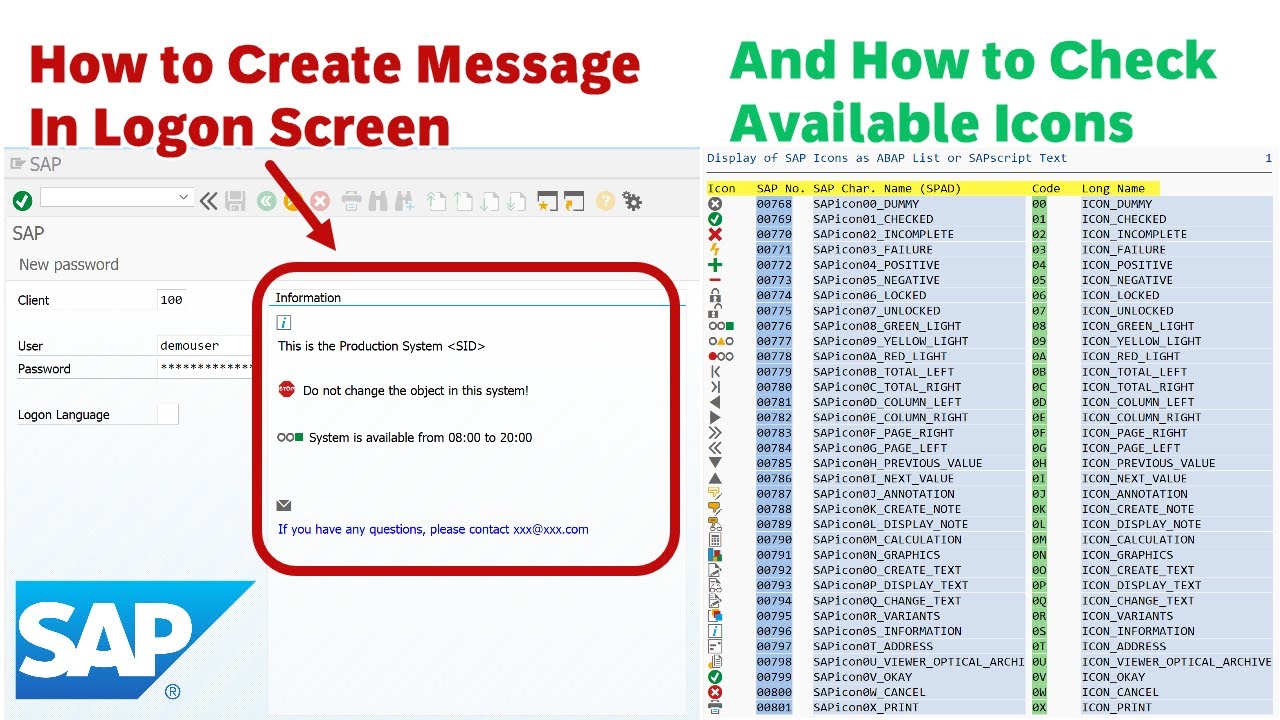Click the chart icon in ICON_GRAPHICS row
The height and width of the screenshot is (720, 1280).
715,555
